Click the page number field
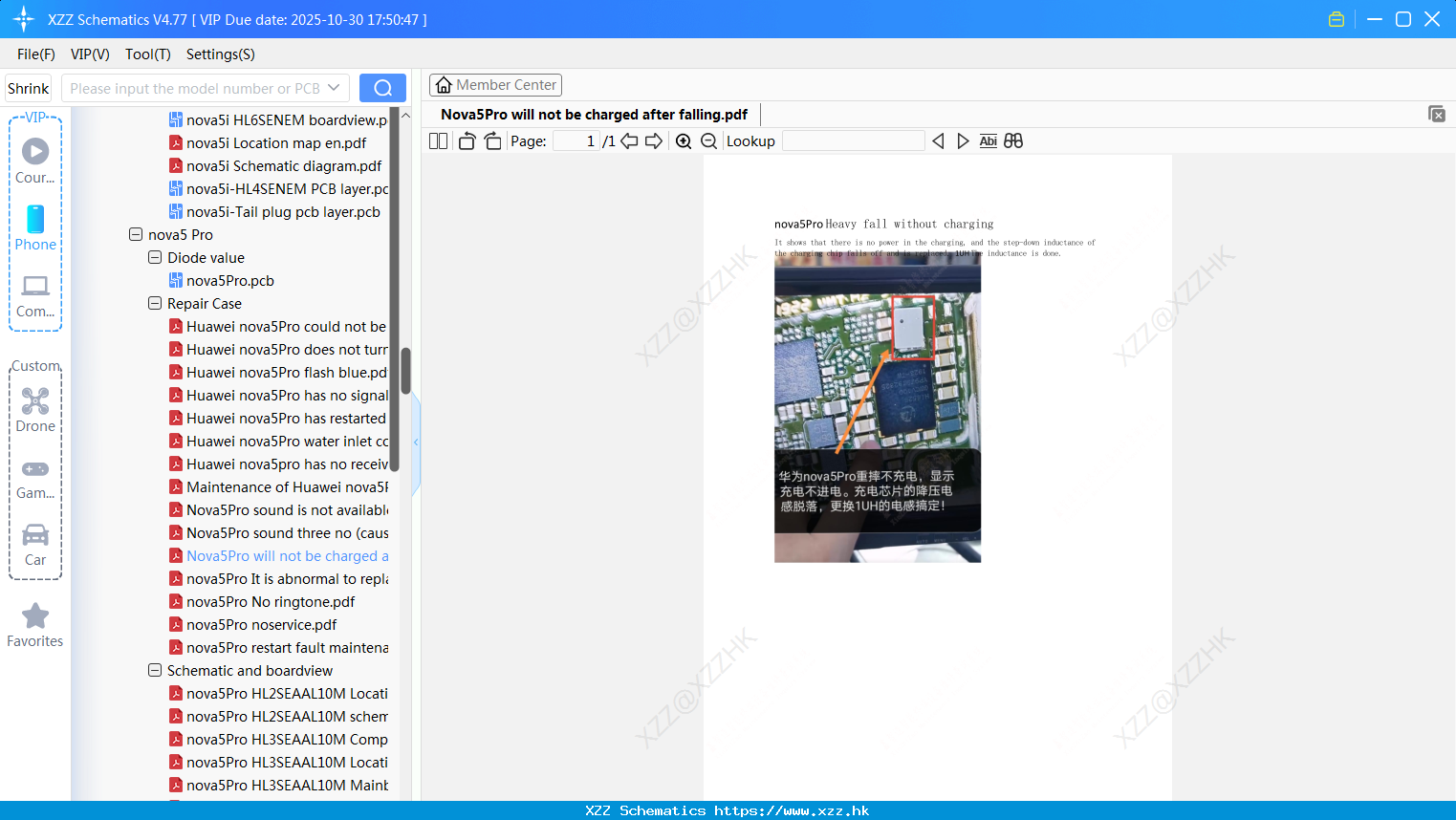 click(x=576, y=141)
